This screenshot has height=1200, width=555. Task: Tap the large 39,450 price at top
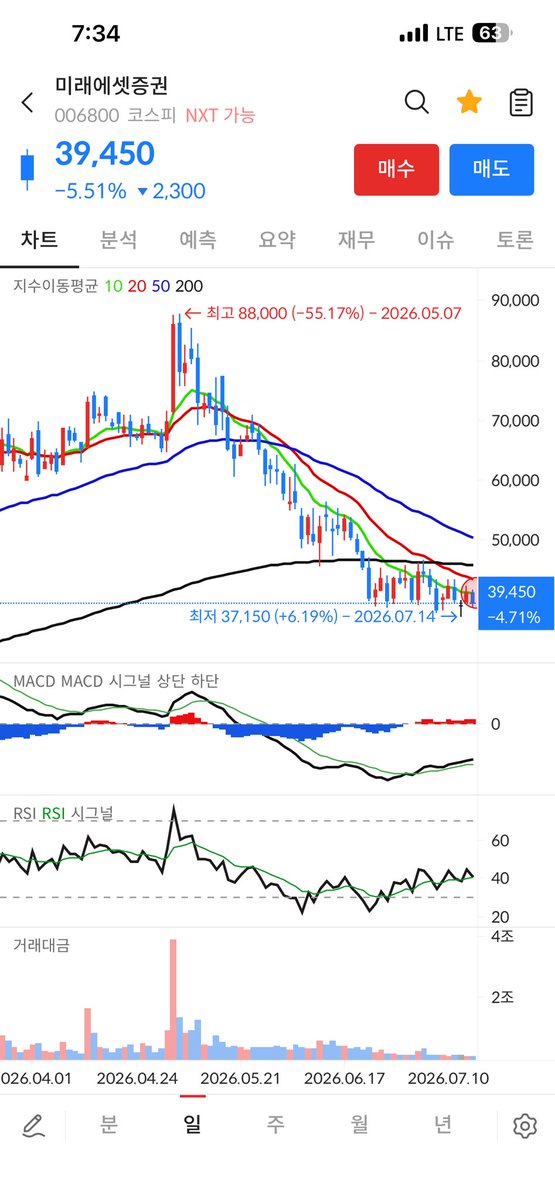click(x=104, y=154)
